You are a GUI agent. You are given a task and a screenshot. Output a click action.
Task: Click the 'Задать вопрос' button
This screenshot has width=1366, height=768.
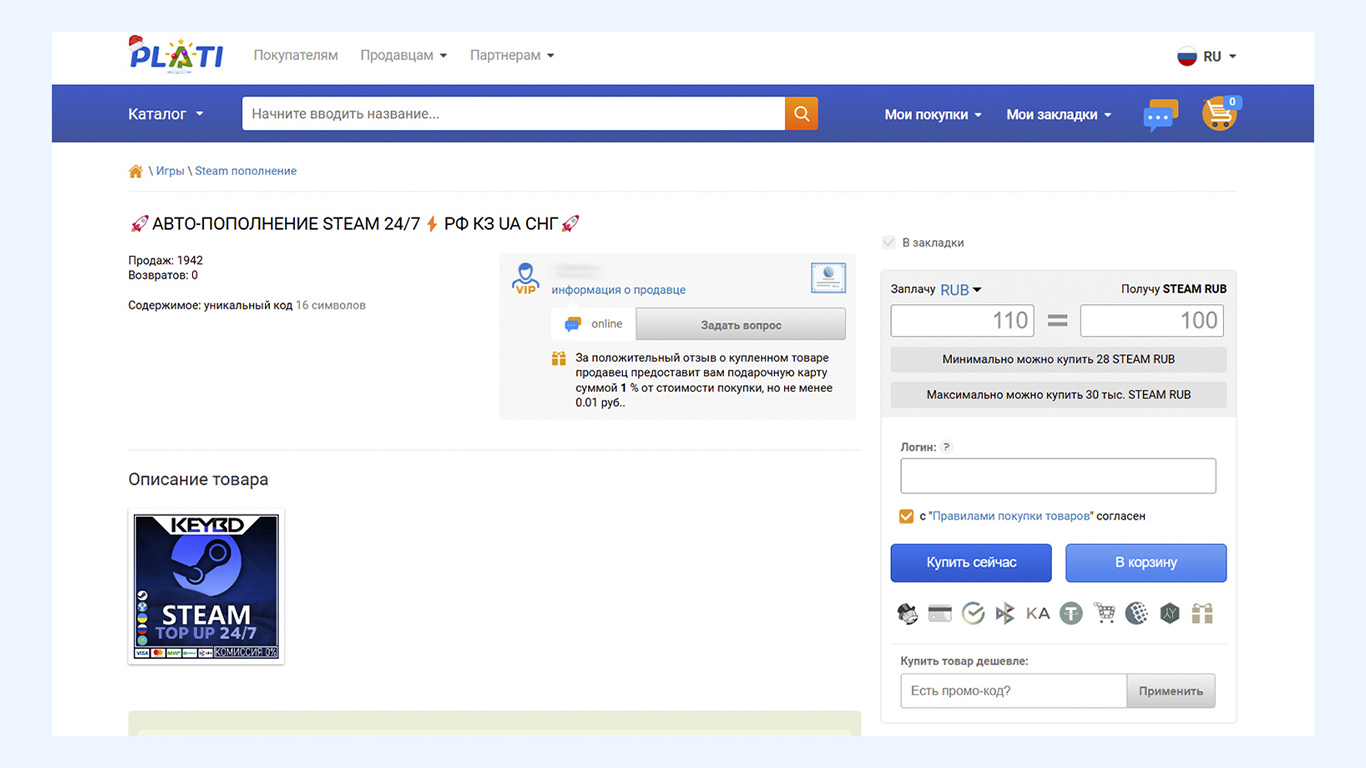(x=741, y=324)
